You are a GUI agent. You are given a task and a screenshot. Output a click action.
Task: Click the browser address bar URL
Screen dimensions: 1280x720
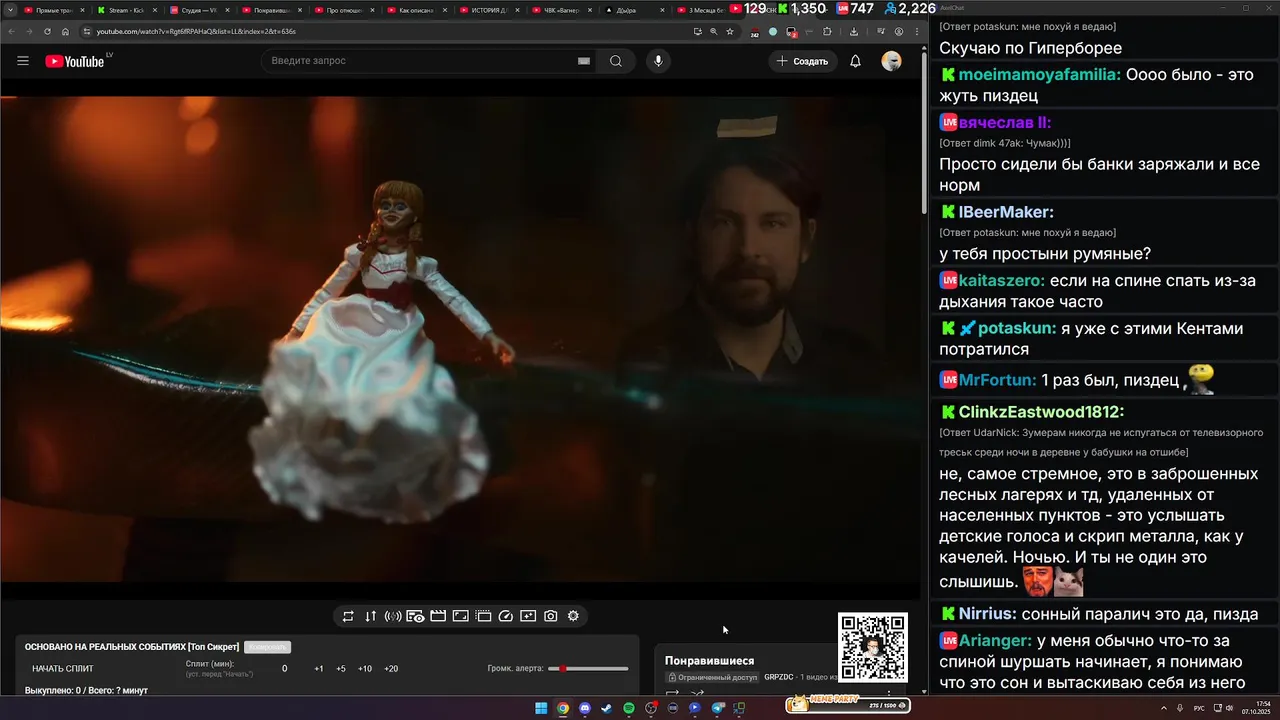pyautogui.click(x=196, y=31)
